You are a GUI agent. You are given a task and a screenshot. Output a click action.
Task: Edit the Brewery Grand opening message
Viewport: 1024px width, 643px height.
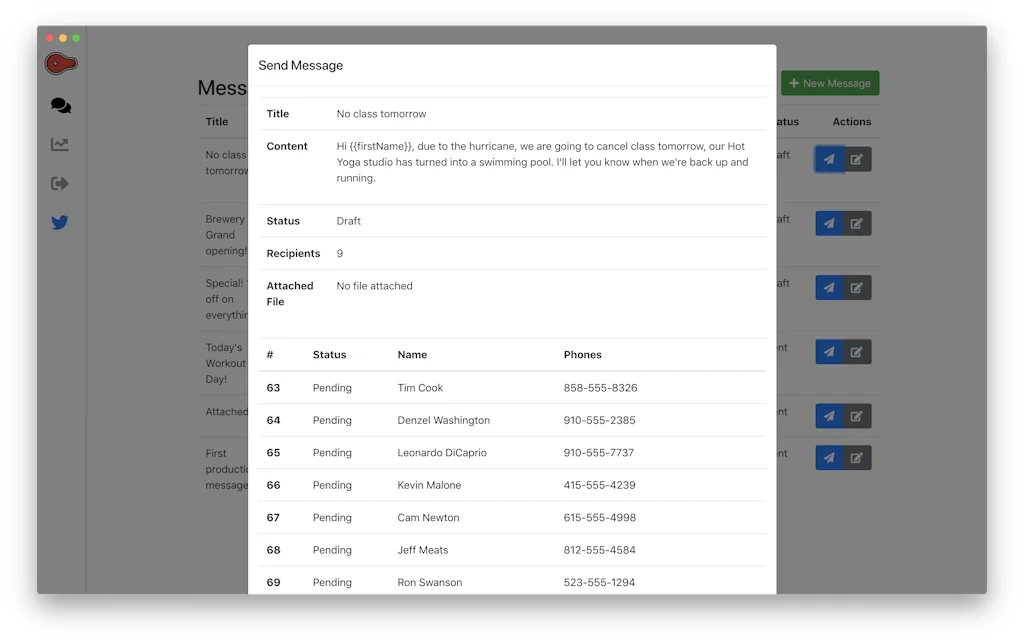tap(857, 223)
